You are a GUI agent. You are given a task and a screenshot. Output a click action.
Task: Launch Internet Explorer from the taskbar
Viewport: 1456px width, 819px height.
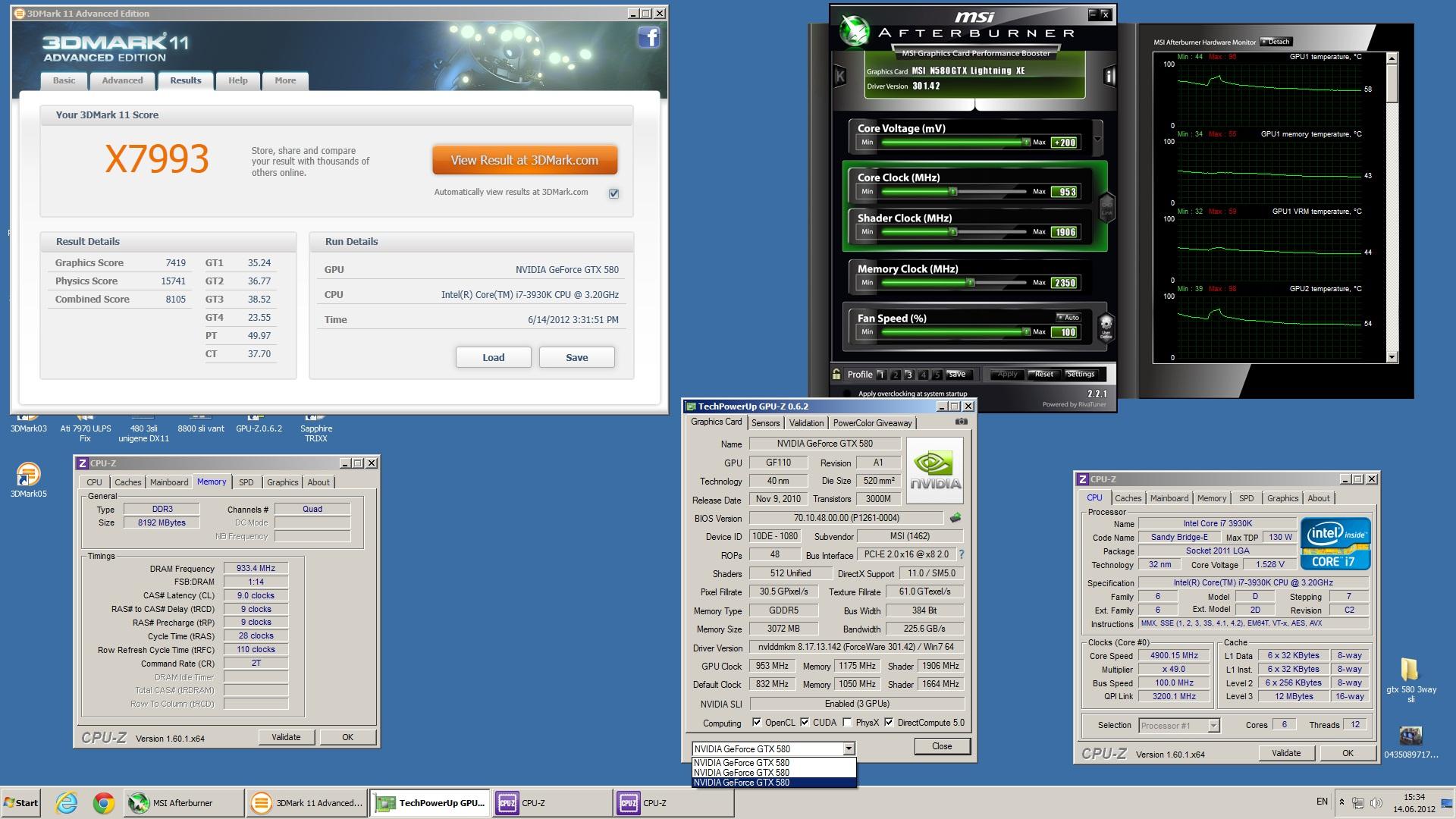point(67,802)
